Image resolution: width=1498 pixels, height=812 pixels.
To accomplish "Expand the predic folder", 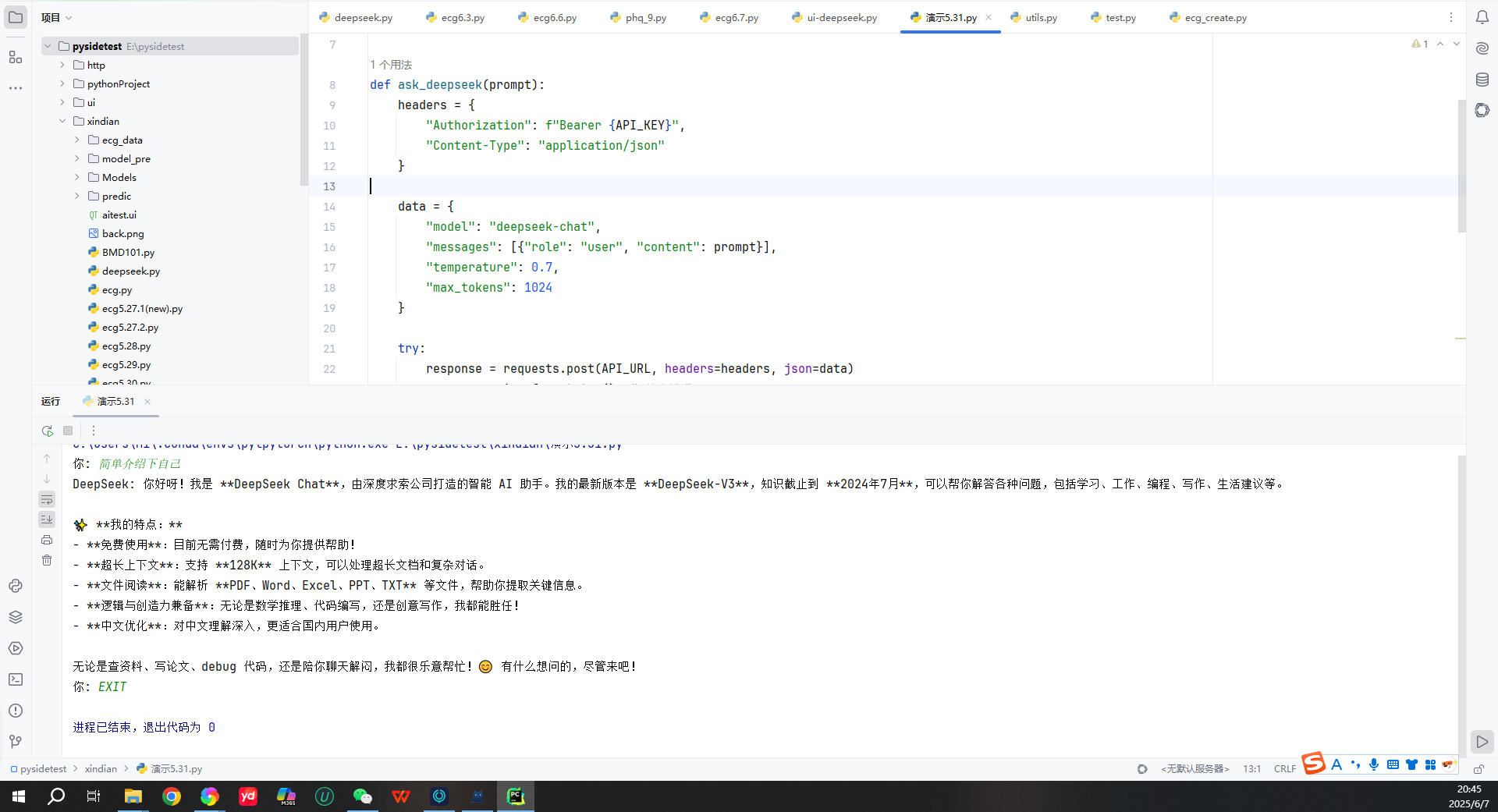I will (x=77, y=197).
